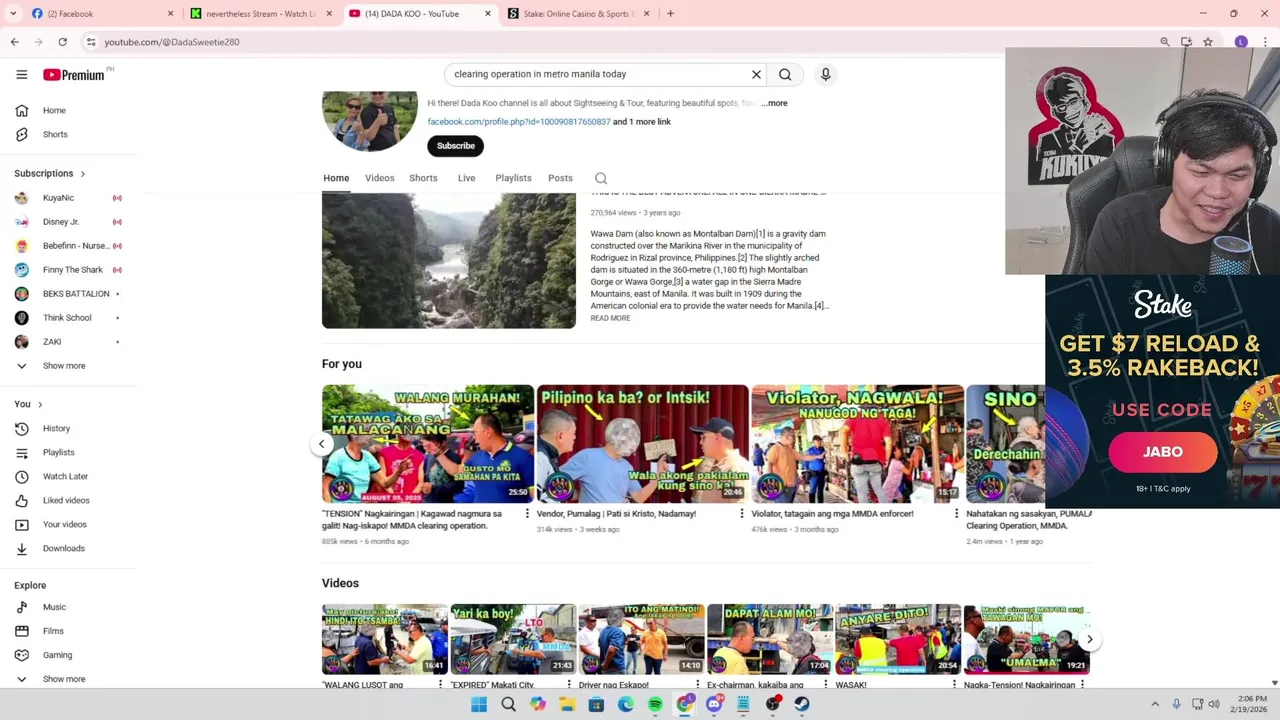Open Steam from the taskbar
1280x720 pixels.
point(802,704)
